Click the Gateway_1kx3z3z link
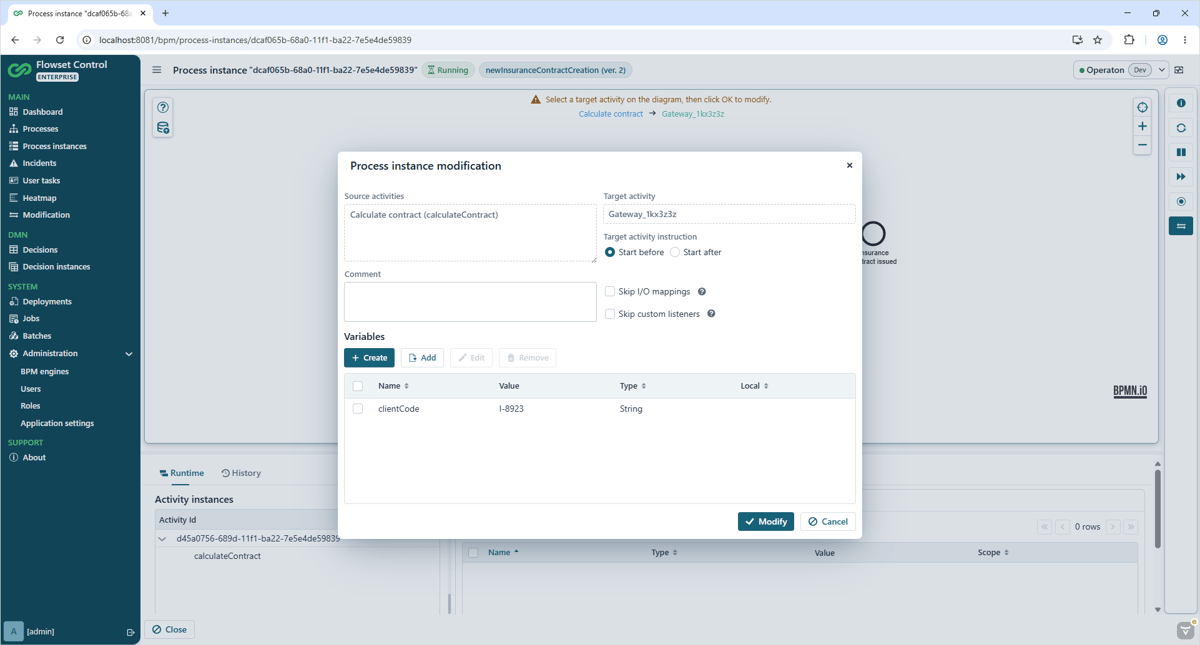1200x645 pixels. pyautogui.click(x=693, y=114)
